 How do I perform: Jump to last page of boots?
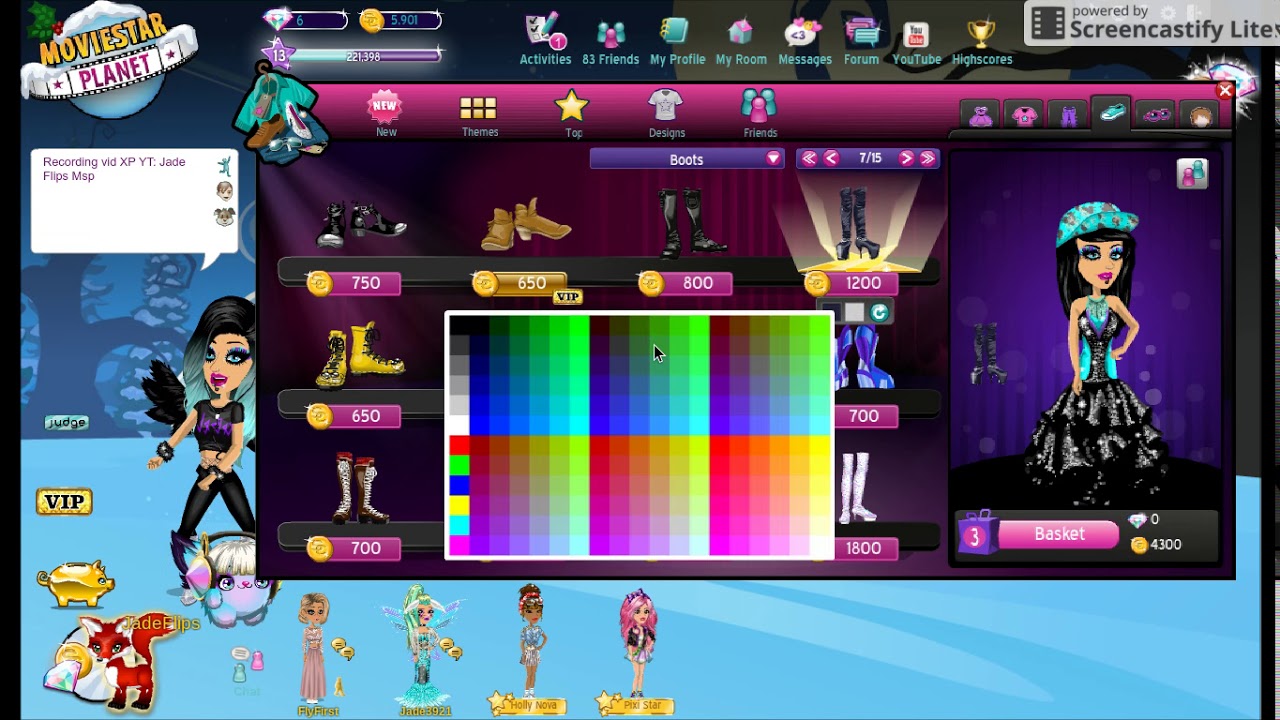coord(928,159)
